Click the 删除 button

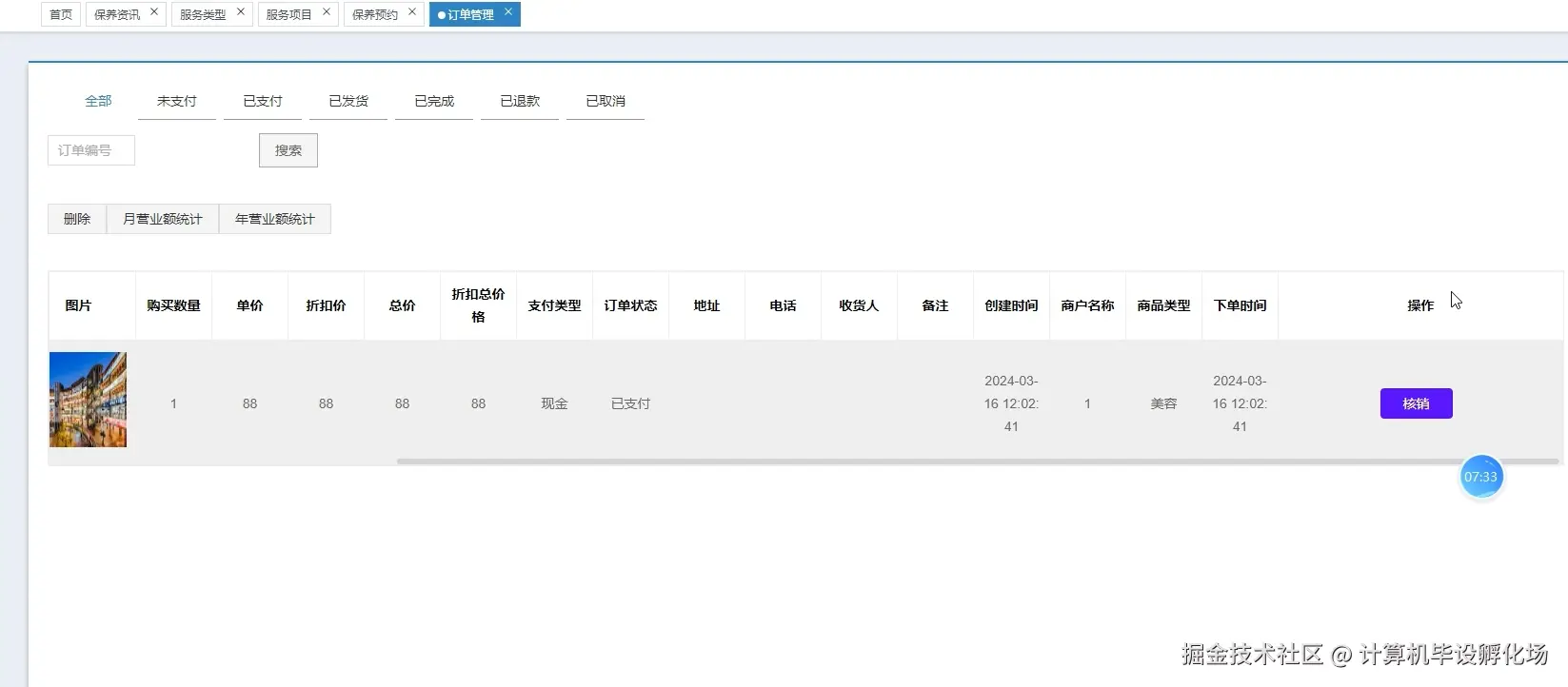coord(77,219)
